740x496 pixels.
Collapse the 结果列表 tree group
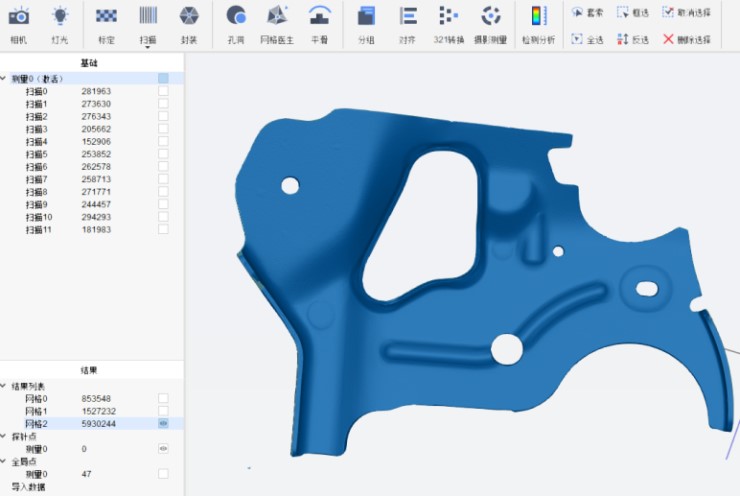point(5,386)
